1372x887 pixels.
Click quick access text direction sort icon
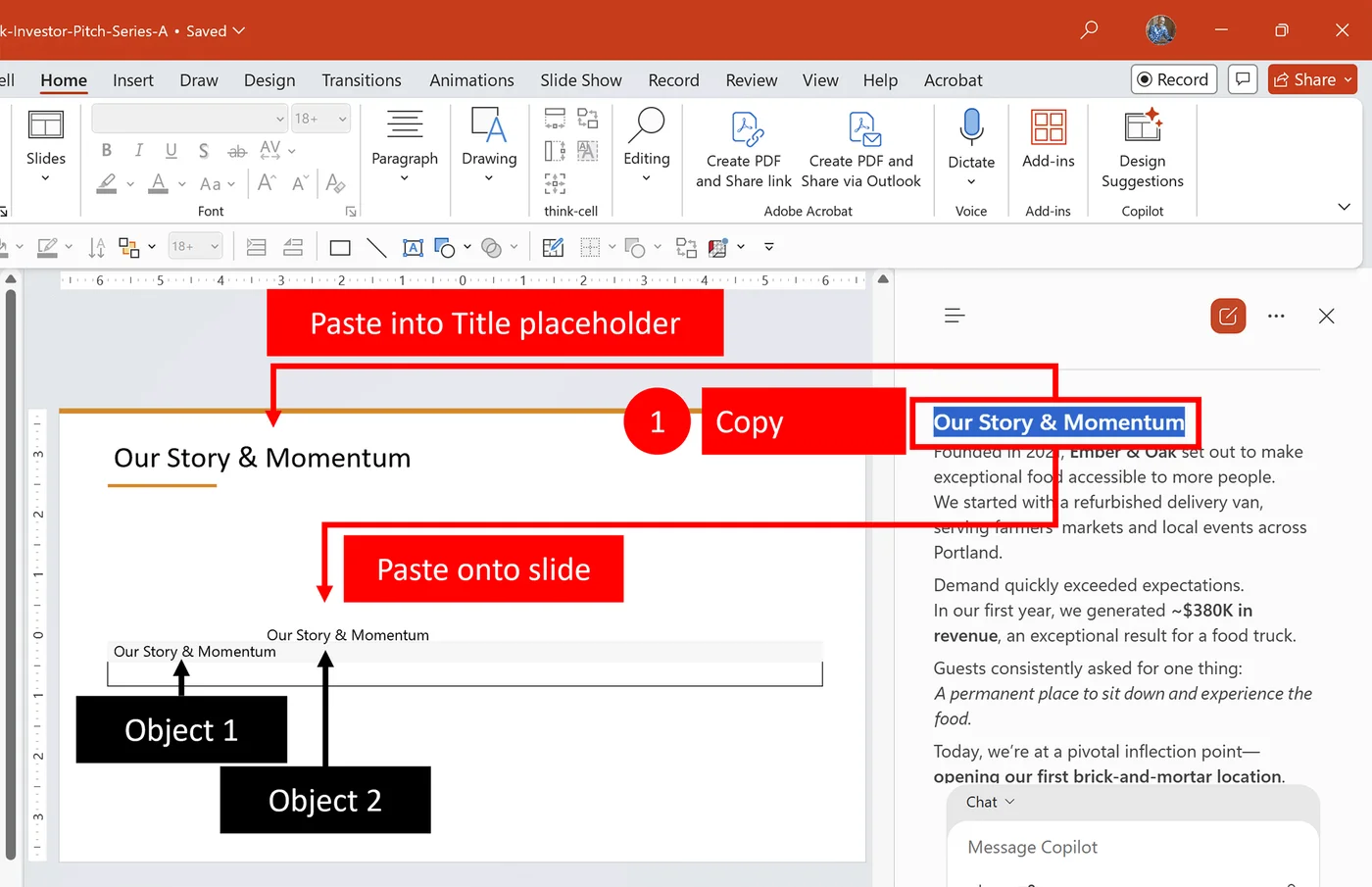(96, 247)
